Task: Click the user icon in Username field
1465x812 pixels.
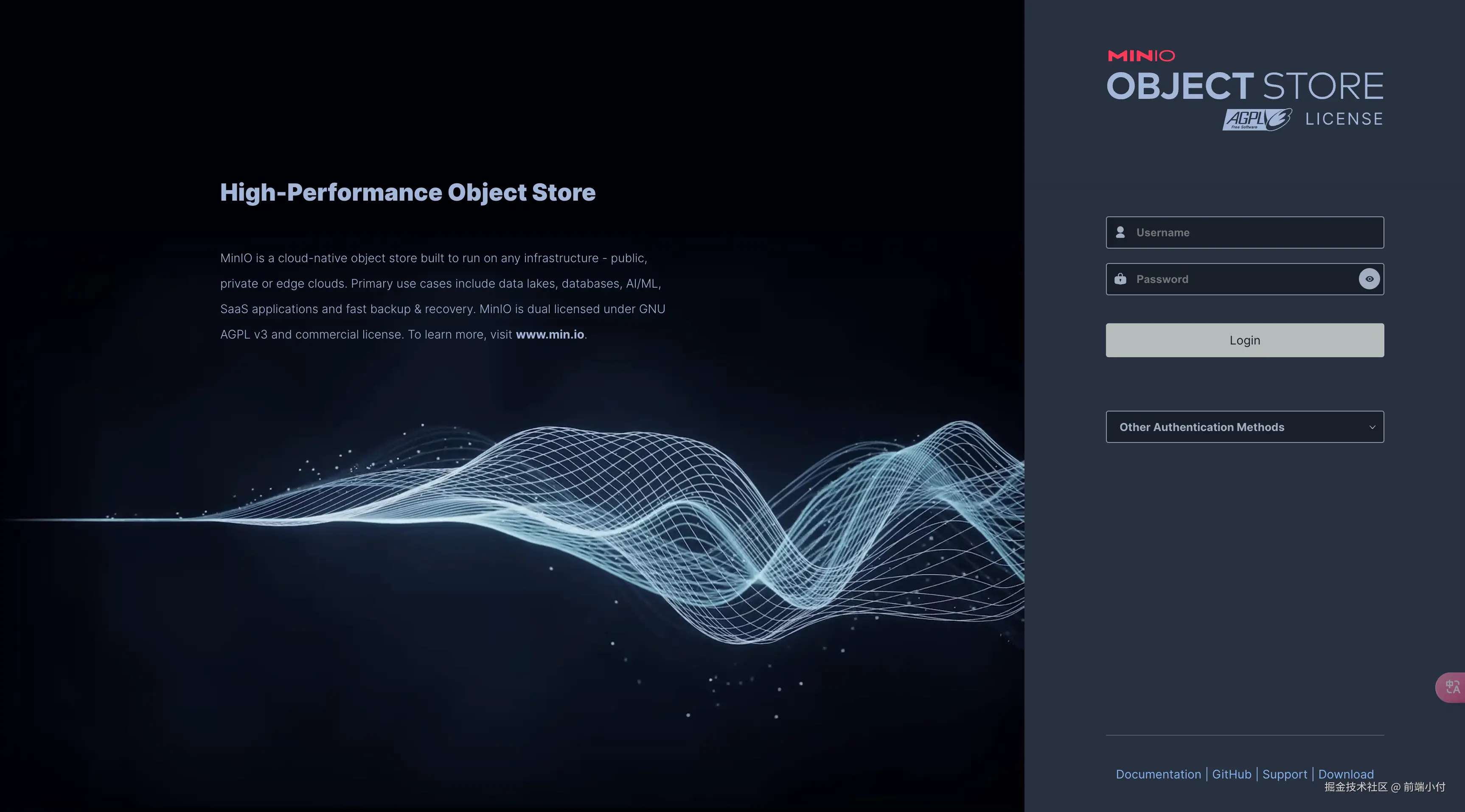Action: (x=1120, y=232)
